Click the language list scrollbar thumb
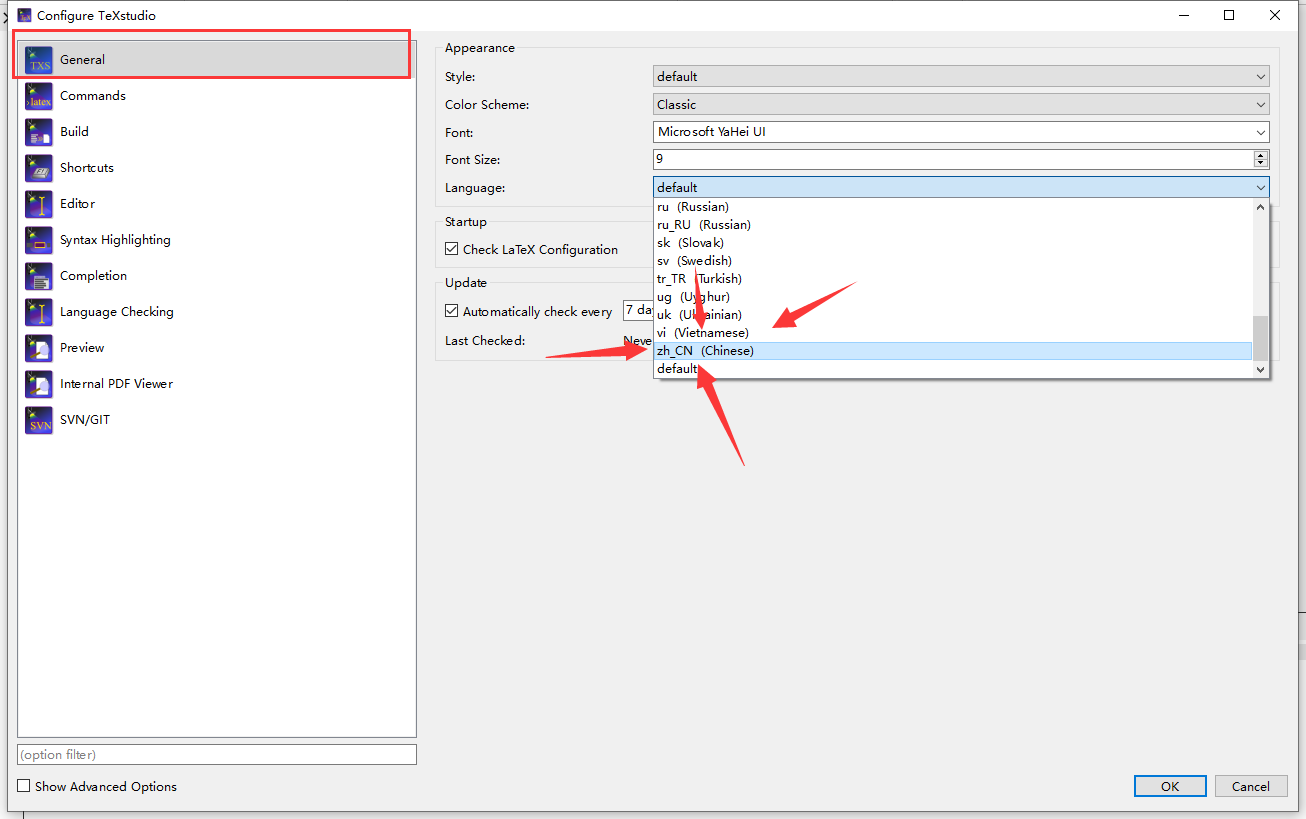The height and width of the screenshot is (819, 1306). (x=1261, y=338)
